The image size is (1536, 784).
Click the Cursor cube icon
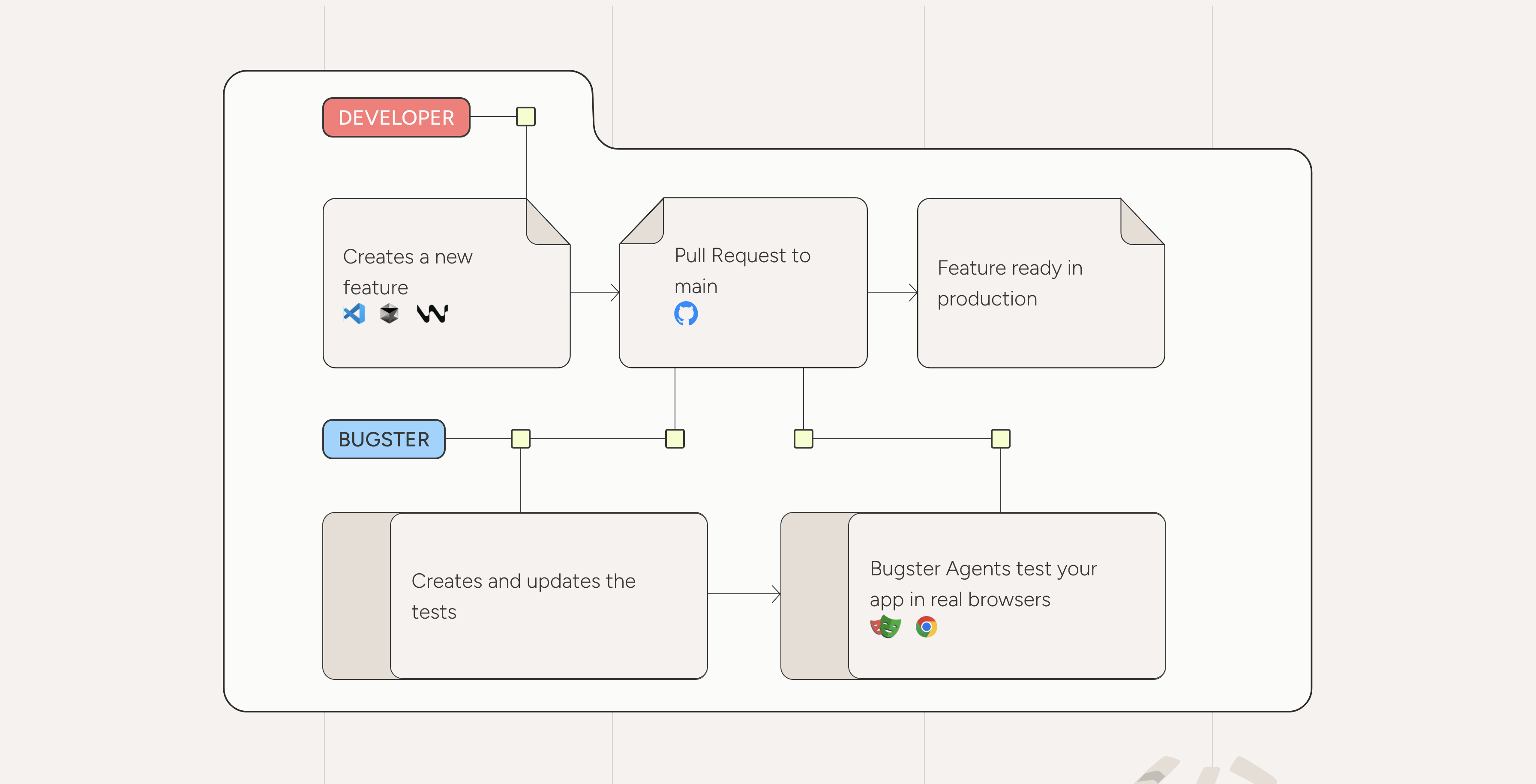390,314
